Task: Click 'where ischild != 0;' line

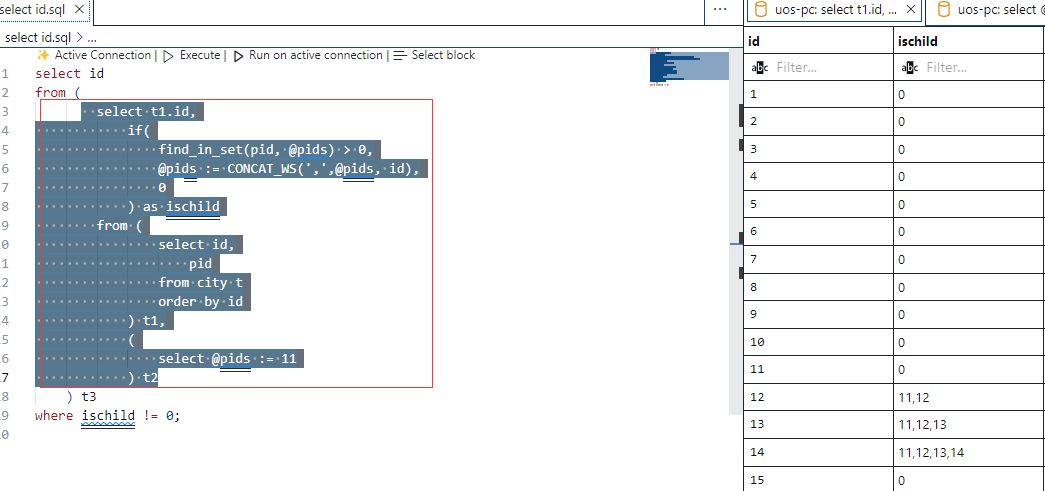Action: tap(108, 416)
